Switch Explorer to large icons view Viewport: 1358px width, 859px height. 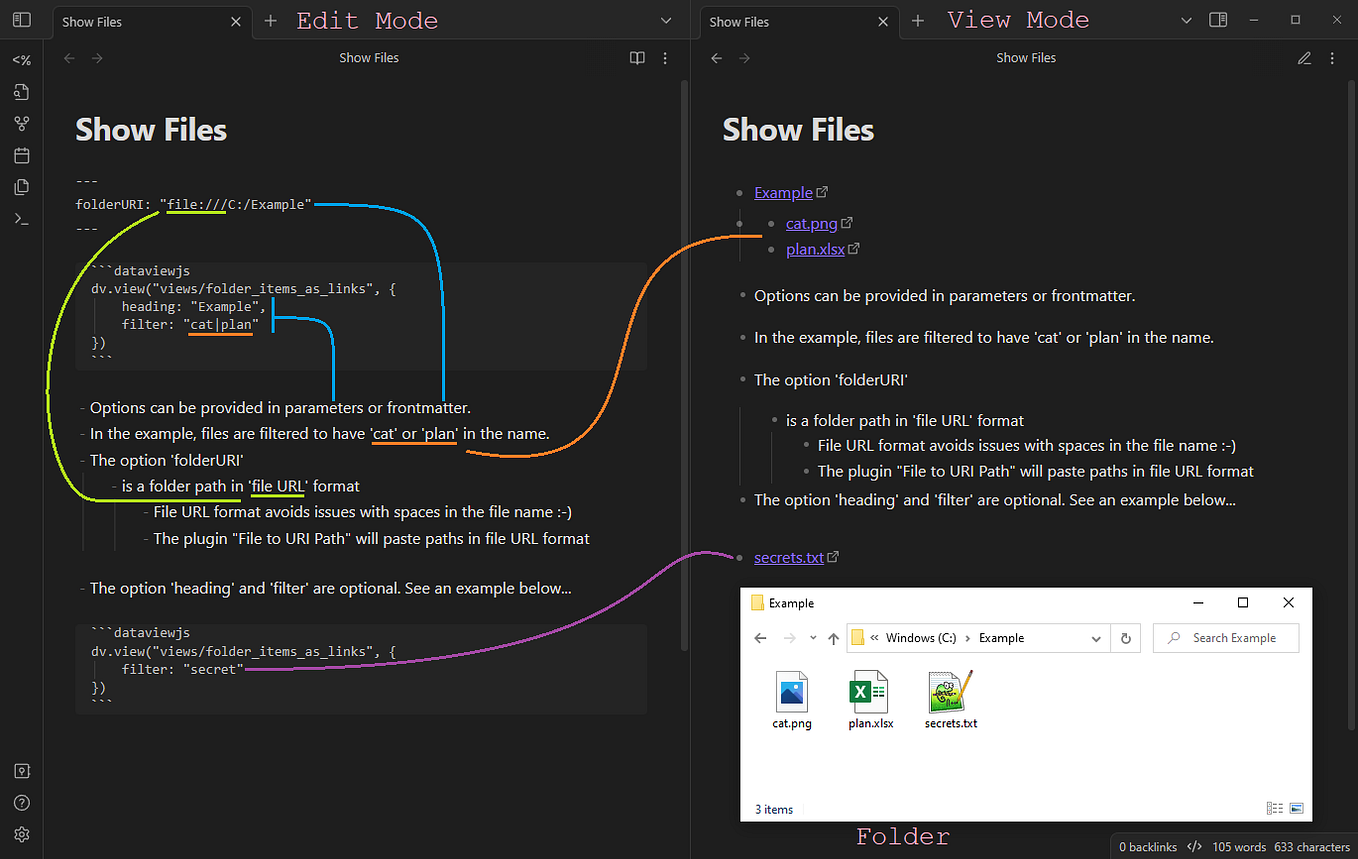[x=1296, y=808]
